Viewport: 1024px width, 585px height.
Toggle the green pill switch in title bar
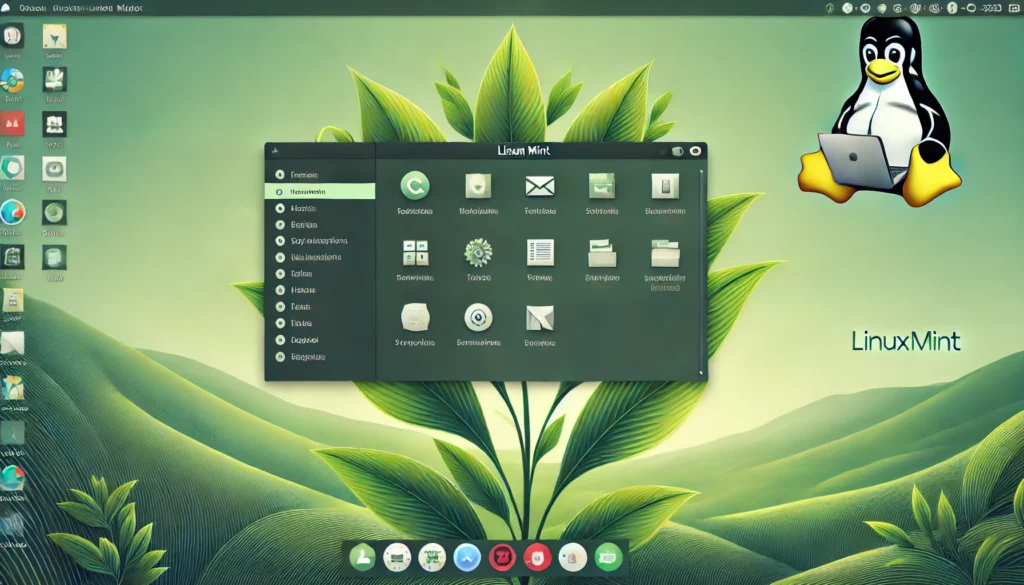click(677, 151)
